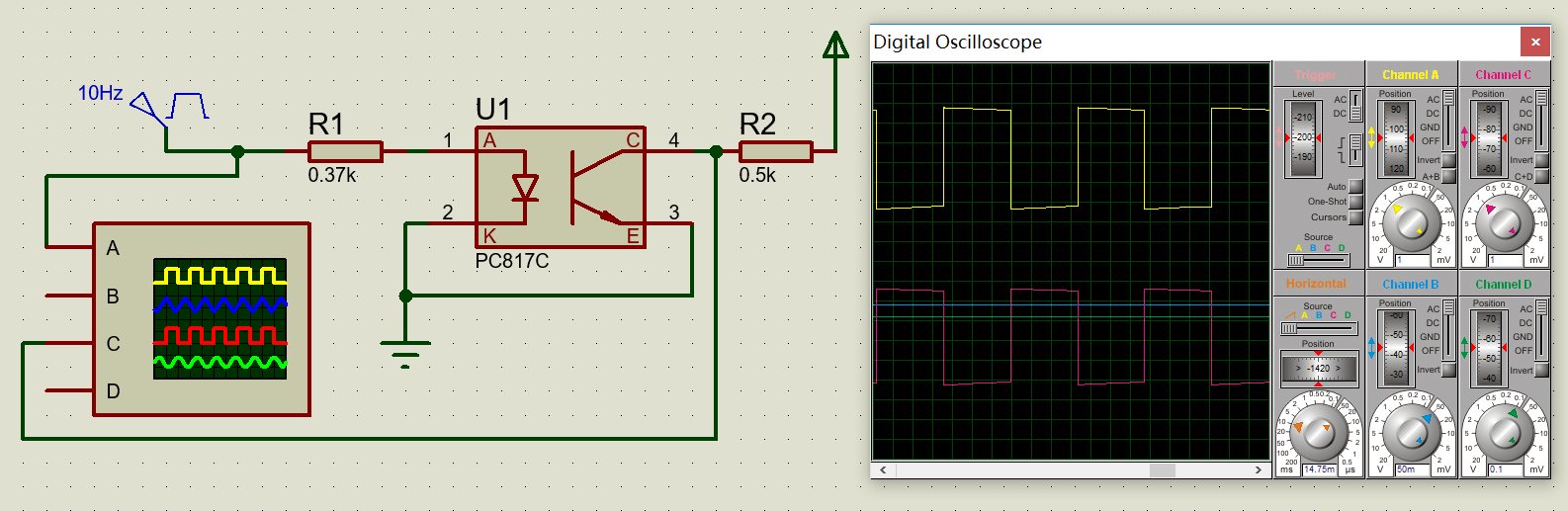Click Channel B 50m value field
Screen dimensions: 1568x511
tap(1412, 470)
